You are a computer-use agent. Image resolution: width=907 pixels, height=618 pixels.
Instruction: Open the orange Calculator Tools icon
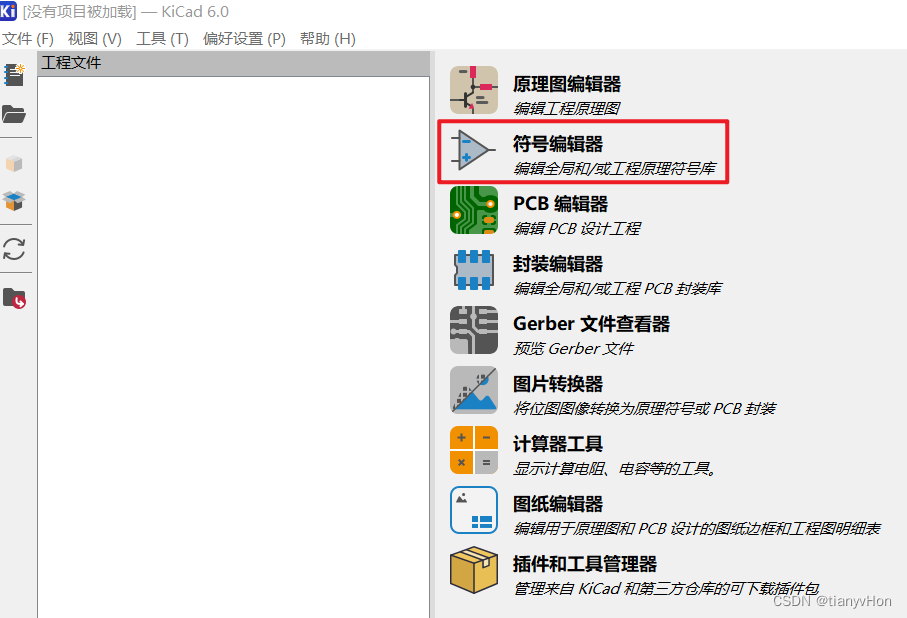point(474,450)
